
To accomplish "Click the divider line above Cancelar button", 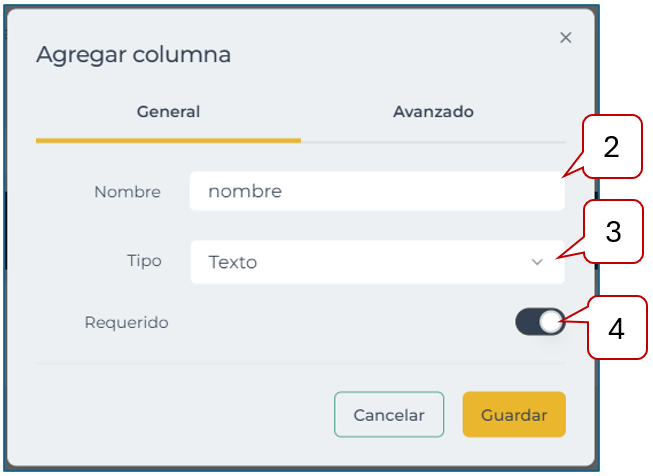I will 300,364.
